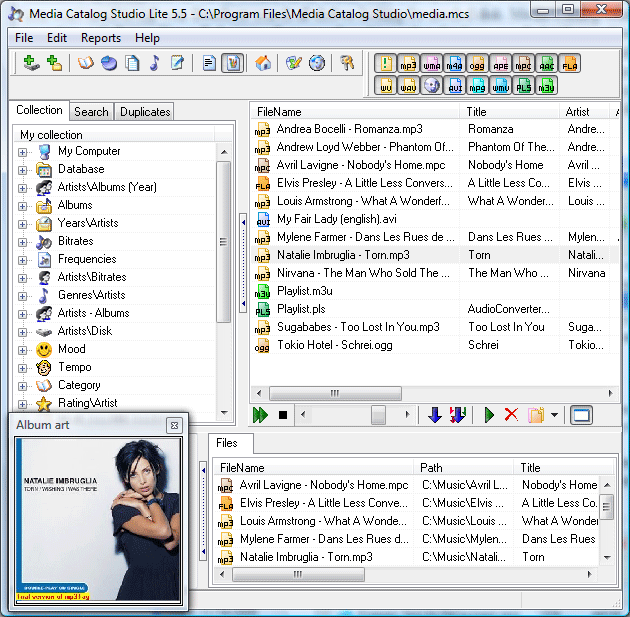Switch to the Duplicates tab

pos(145,111)
